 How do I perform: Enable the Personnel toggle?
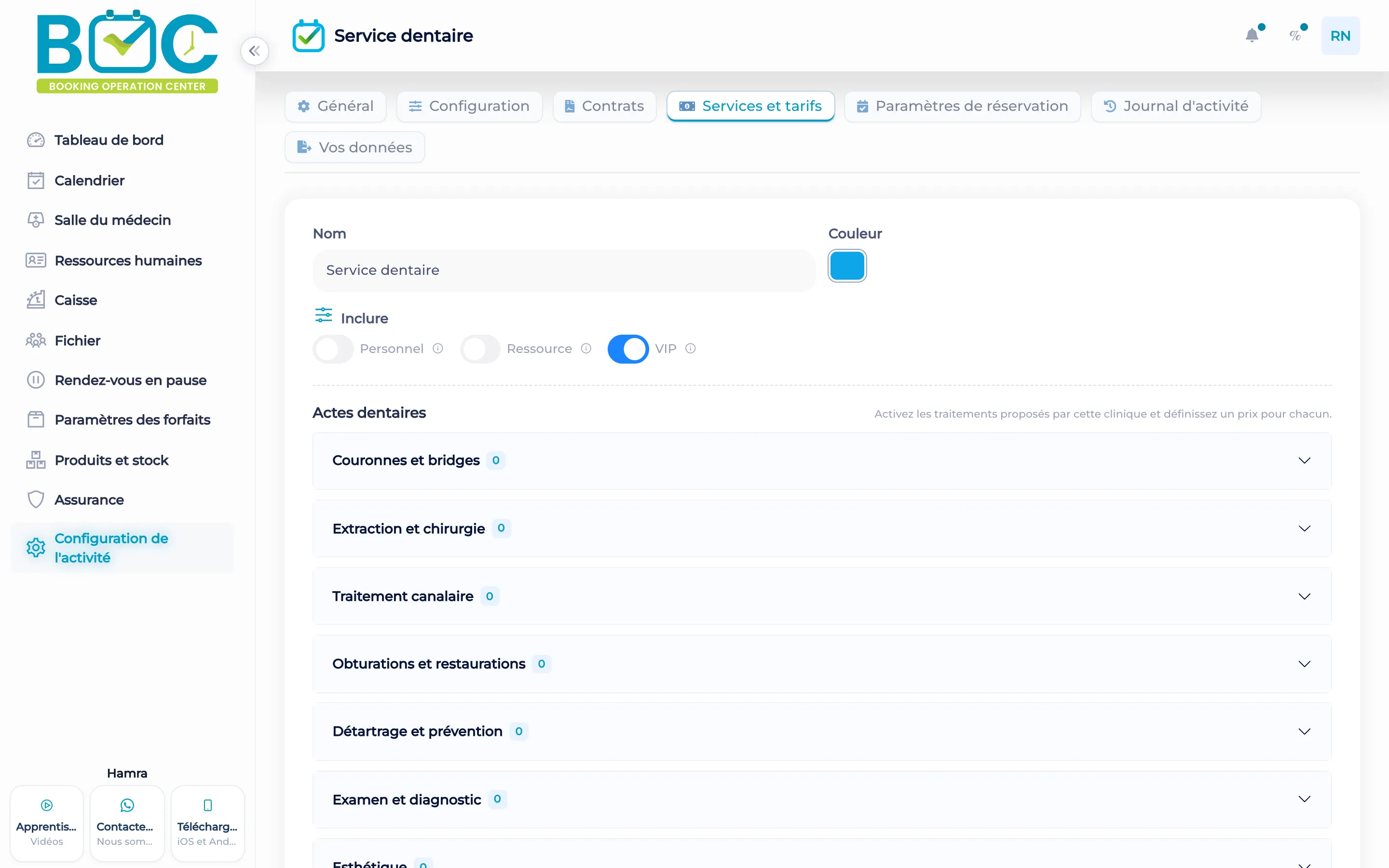(x=333, y=349)
